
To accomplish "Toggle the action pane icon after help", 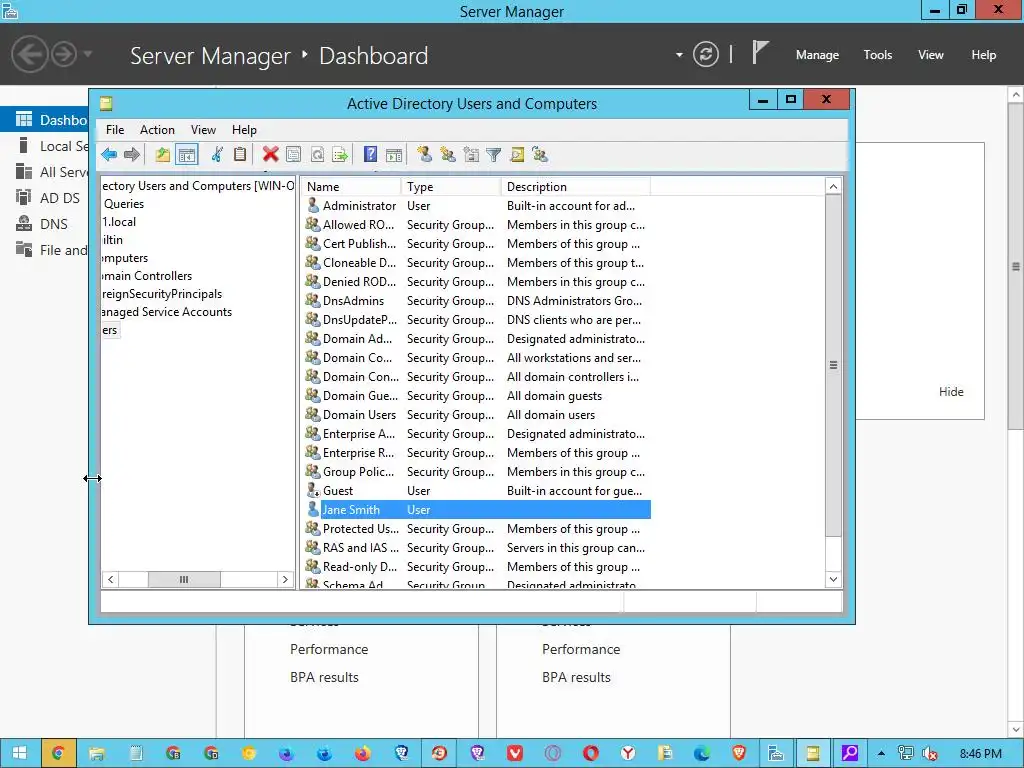I will (394, 155).
